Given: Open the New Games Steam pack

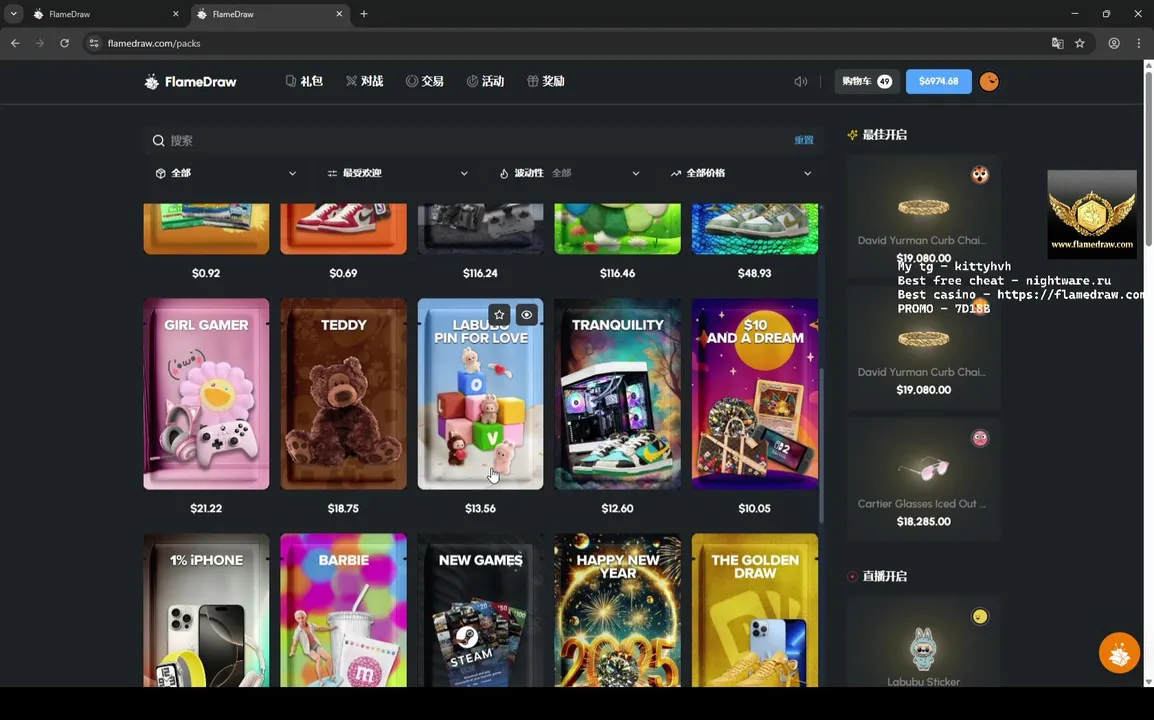Looking at the screenshot, I should pyautogui.click(x=481, y=610).
